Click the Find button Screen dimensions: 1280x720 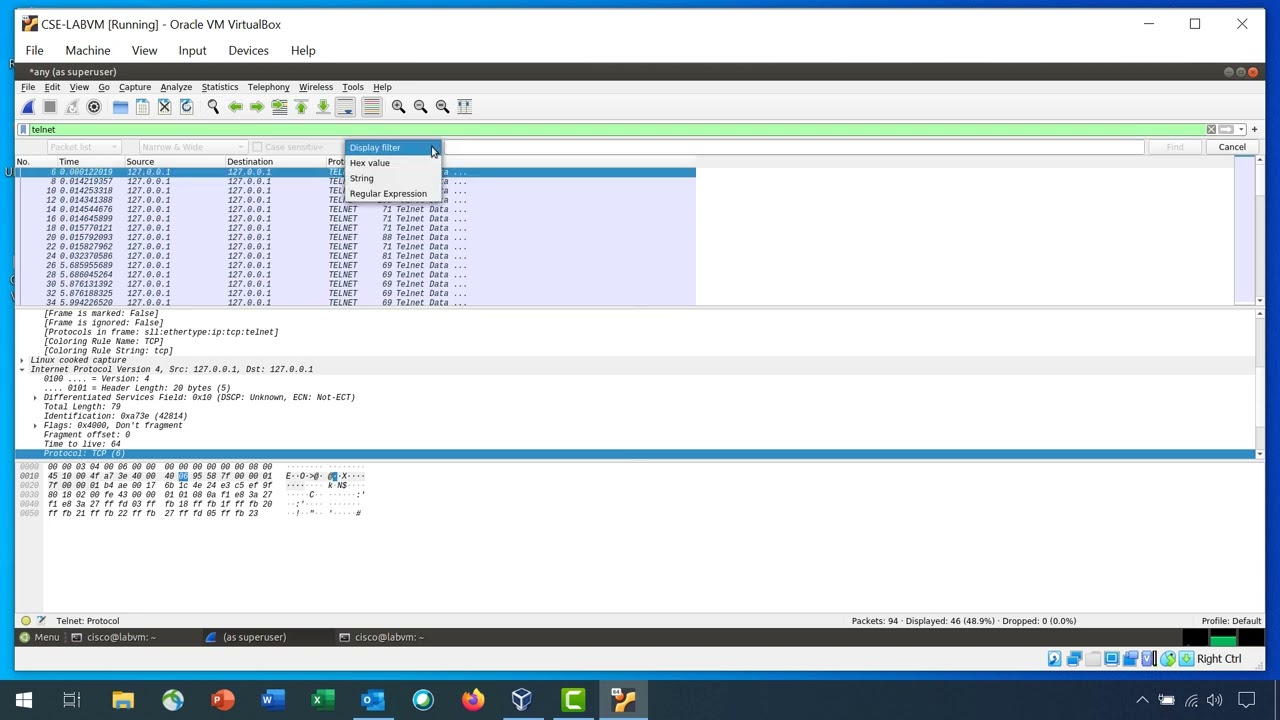pos(1175,147)
